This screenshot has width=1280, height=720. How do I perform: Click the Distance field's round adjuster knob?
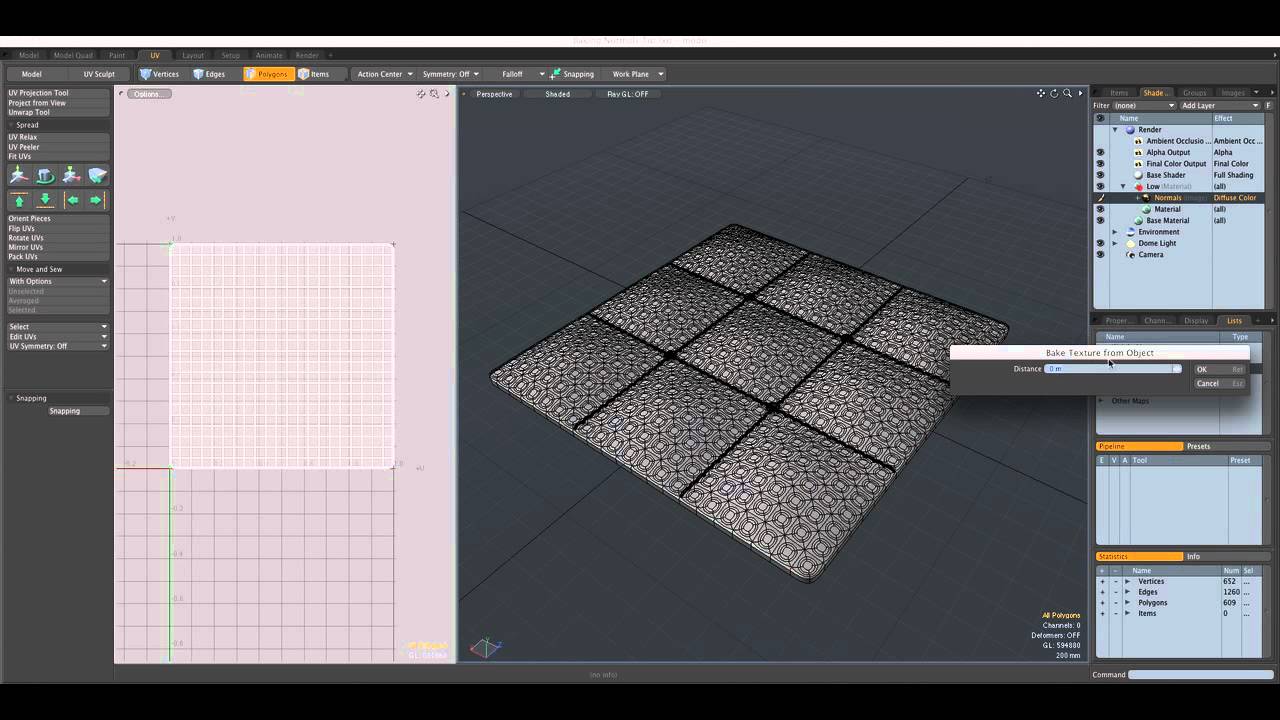pyautogui.click(x=1177, y=369)
